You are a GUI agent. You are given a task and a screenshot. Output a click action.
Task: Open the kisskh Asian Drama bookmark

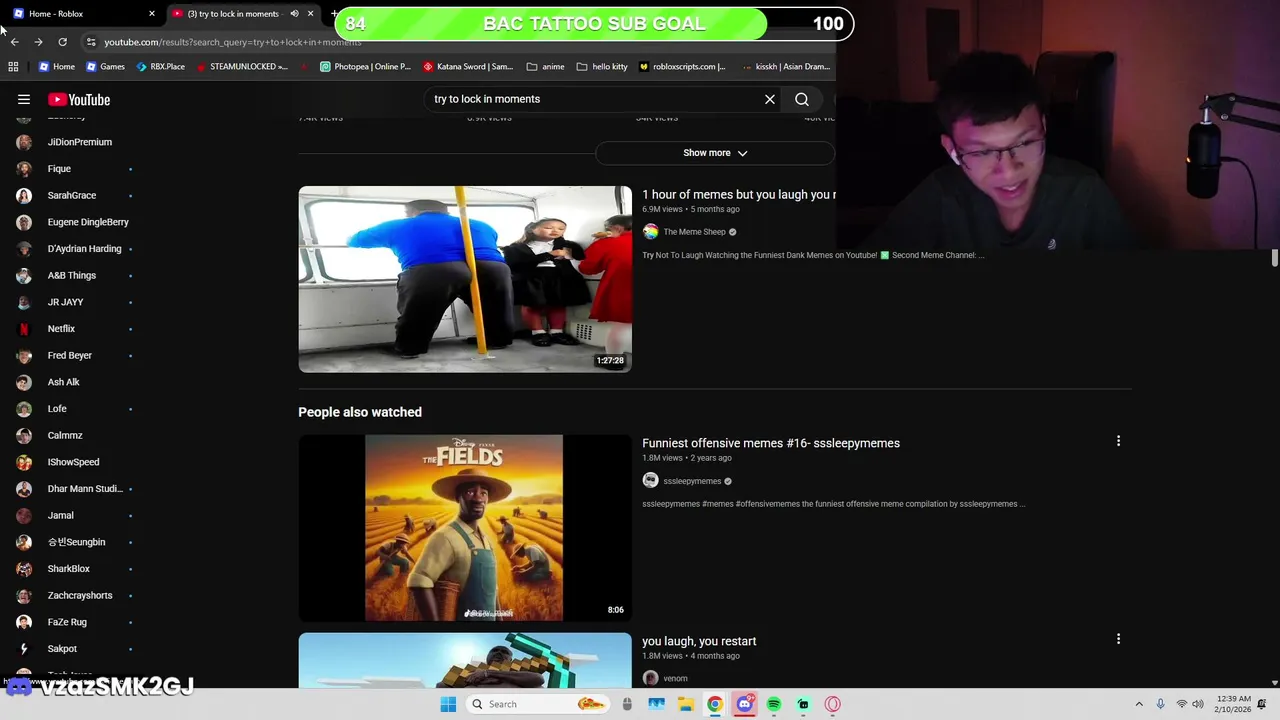pos(787,67)
